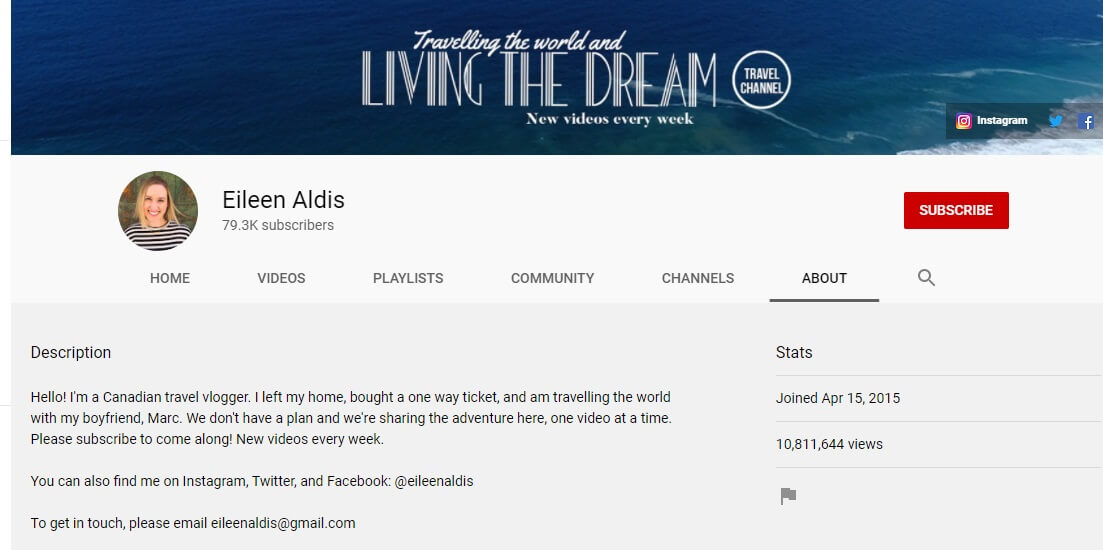Click the Living the Dream banner title
Image resolution: width=1103 pixels, height=550 pixels.
point(538,79)
